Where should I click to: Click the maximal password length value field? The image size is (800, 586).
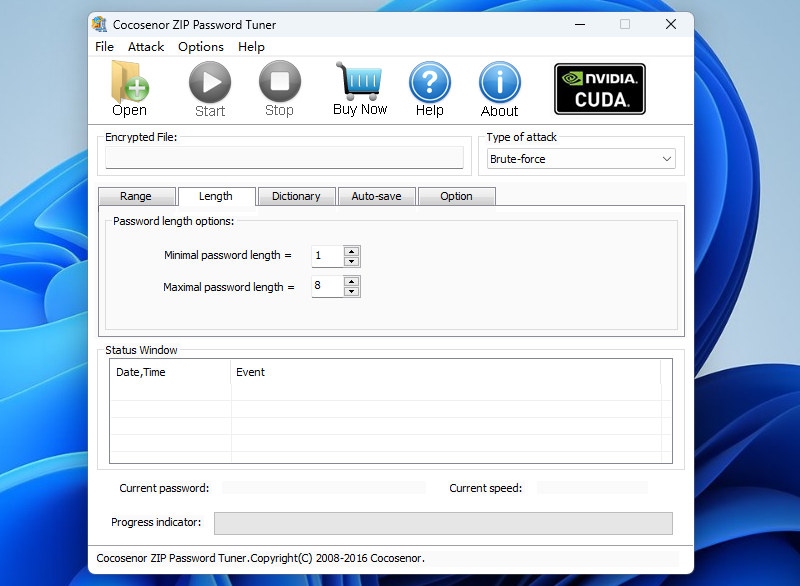tap(328, 286)
